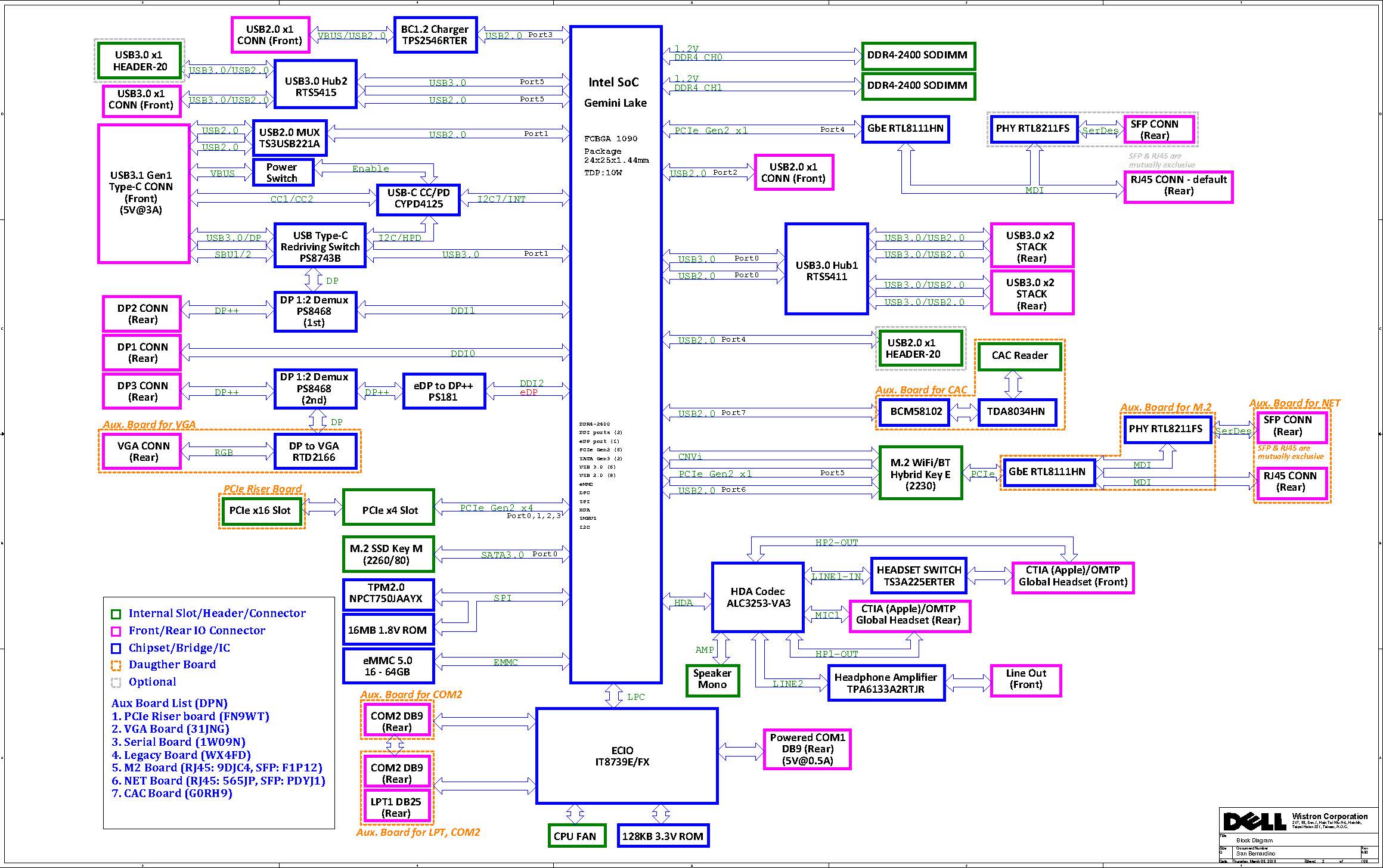
Task: Click the ECIO IT8739E/FX block
Action: (x=627, y=756)
